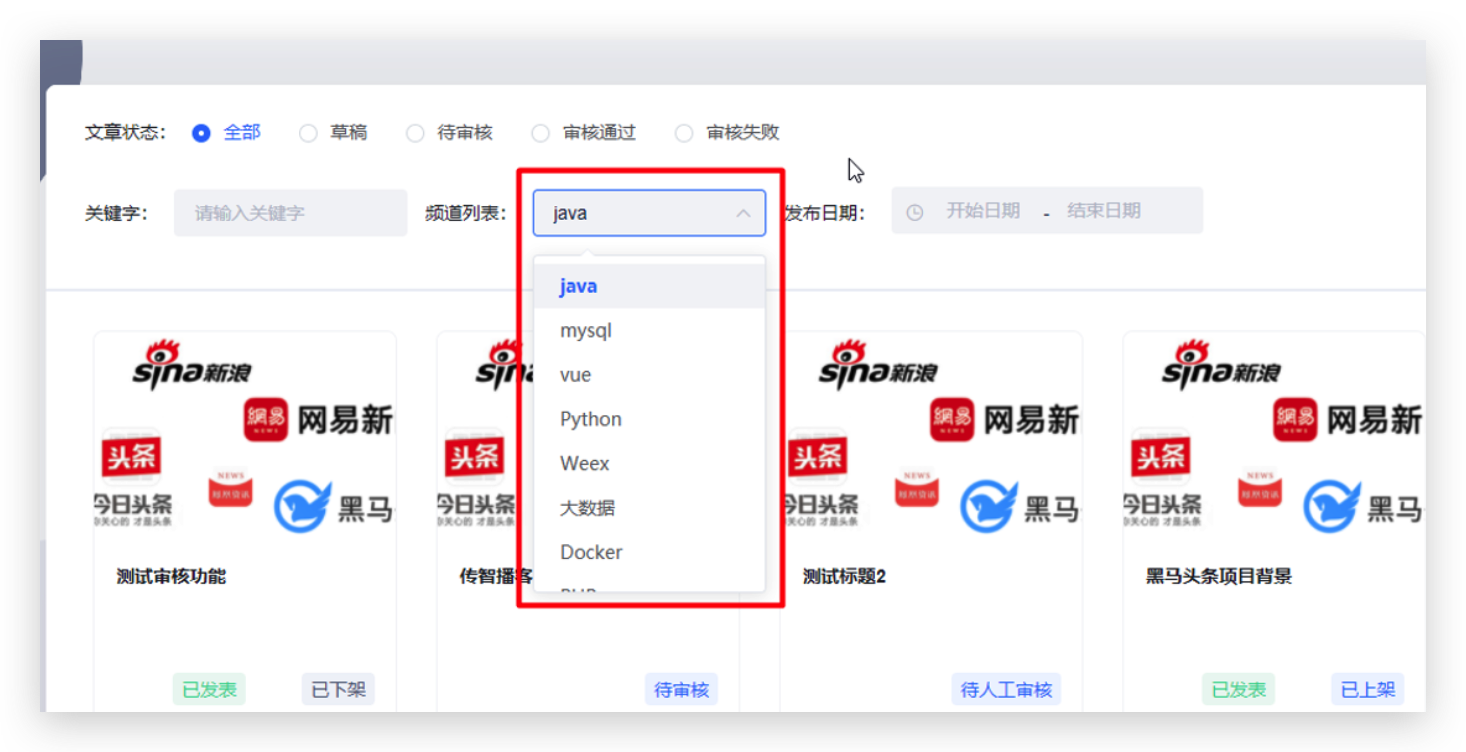The height and width of the screenshot is (752, 1466).
Task: Click the 已上架 status tag
Action: click(1367, 689)
